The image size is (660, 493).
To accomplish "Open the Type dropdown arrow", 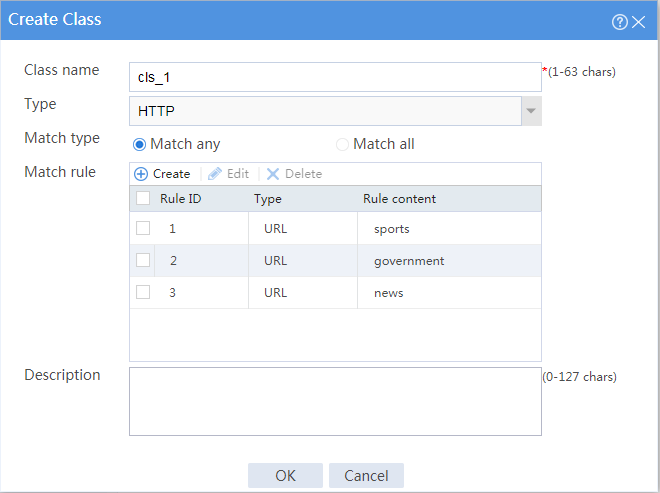I will coord(531,111).
